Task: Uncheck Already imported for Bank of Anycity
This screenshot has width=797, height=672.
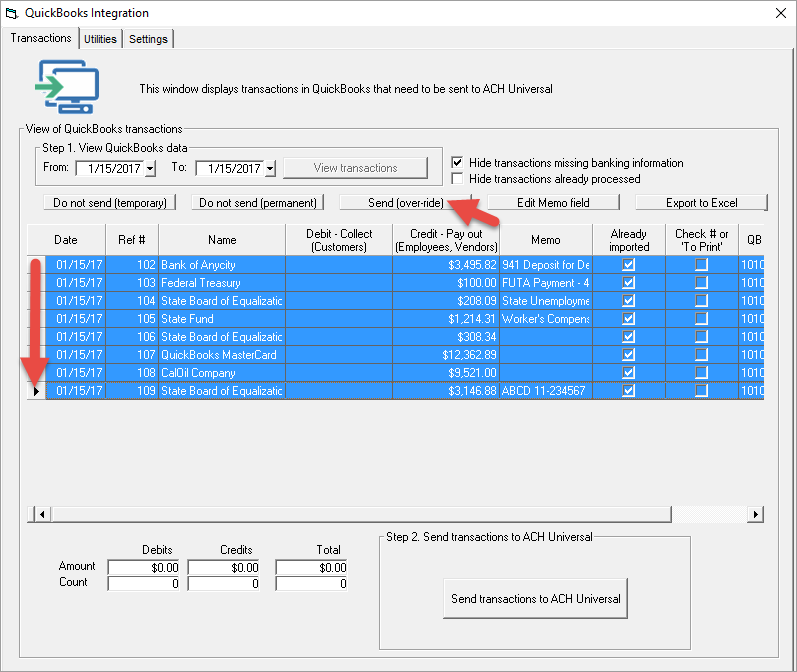Action: (629, 265)
